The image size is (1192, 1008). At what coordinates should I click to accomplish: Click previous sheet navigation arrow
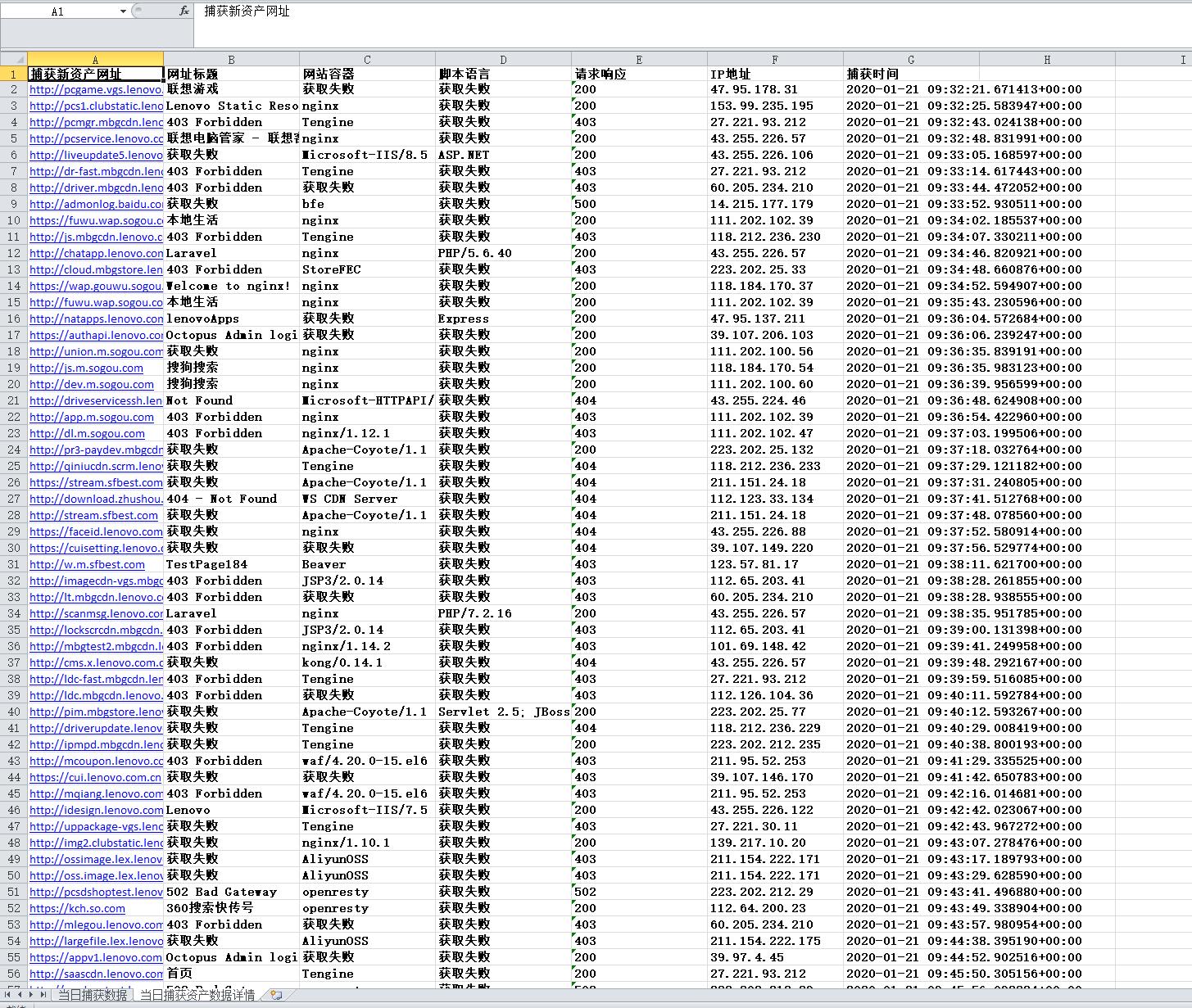coord(21,995)
